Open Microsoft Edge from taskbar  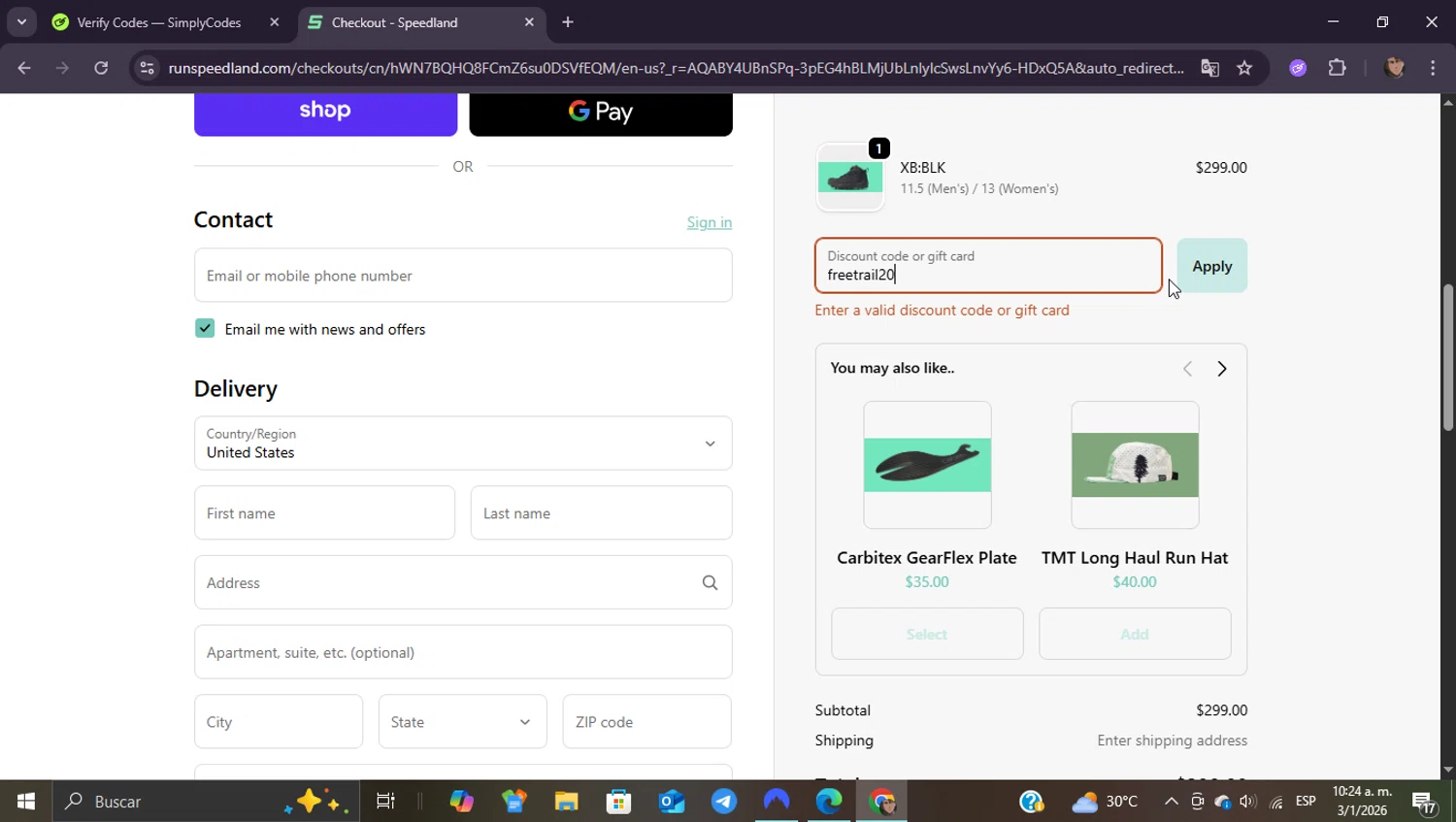[x=829, y=802]
